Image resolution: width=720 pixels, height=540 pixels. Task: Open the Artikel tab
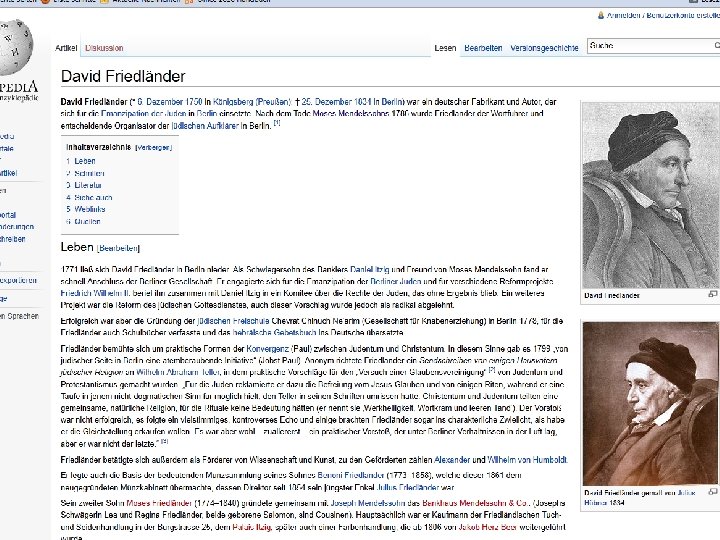coord(66,48)
